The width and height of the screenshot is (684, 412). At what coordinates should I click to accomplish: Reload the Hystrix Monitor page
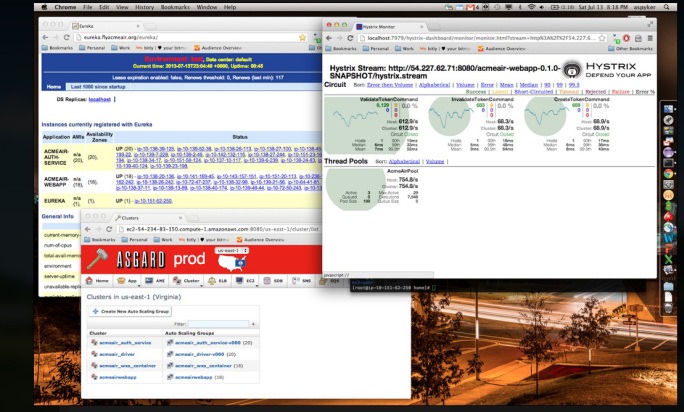(350, 38)
